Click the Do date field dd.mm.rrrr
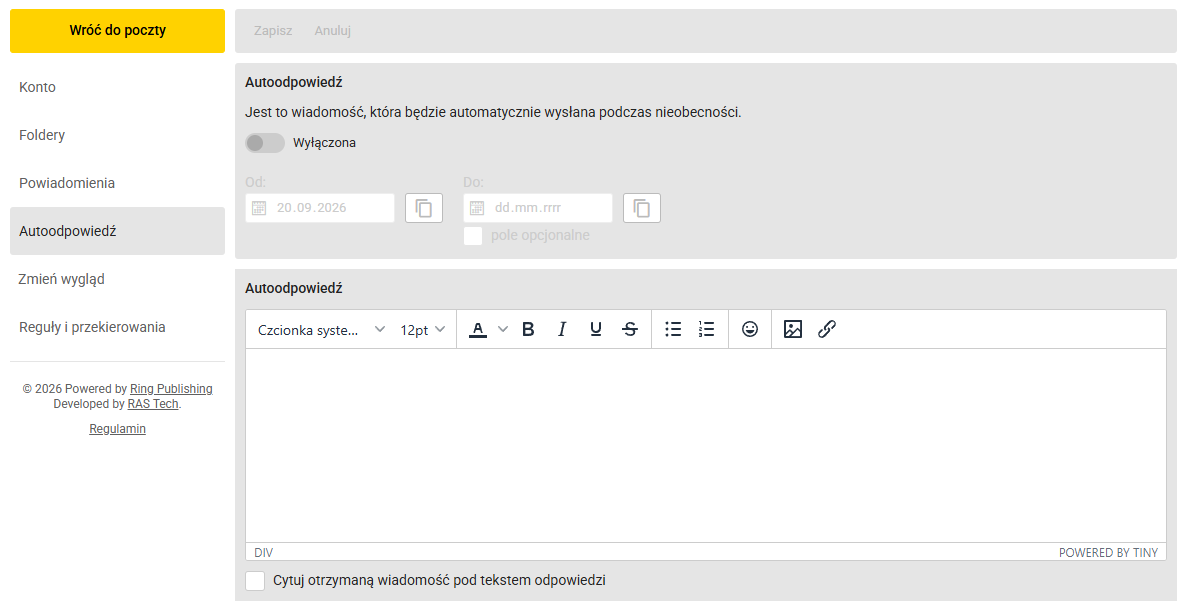The image size is (1182, 615). point(537,208)
